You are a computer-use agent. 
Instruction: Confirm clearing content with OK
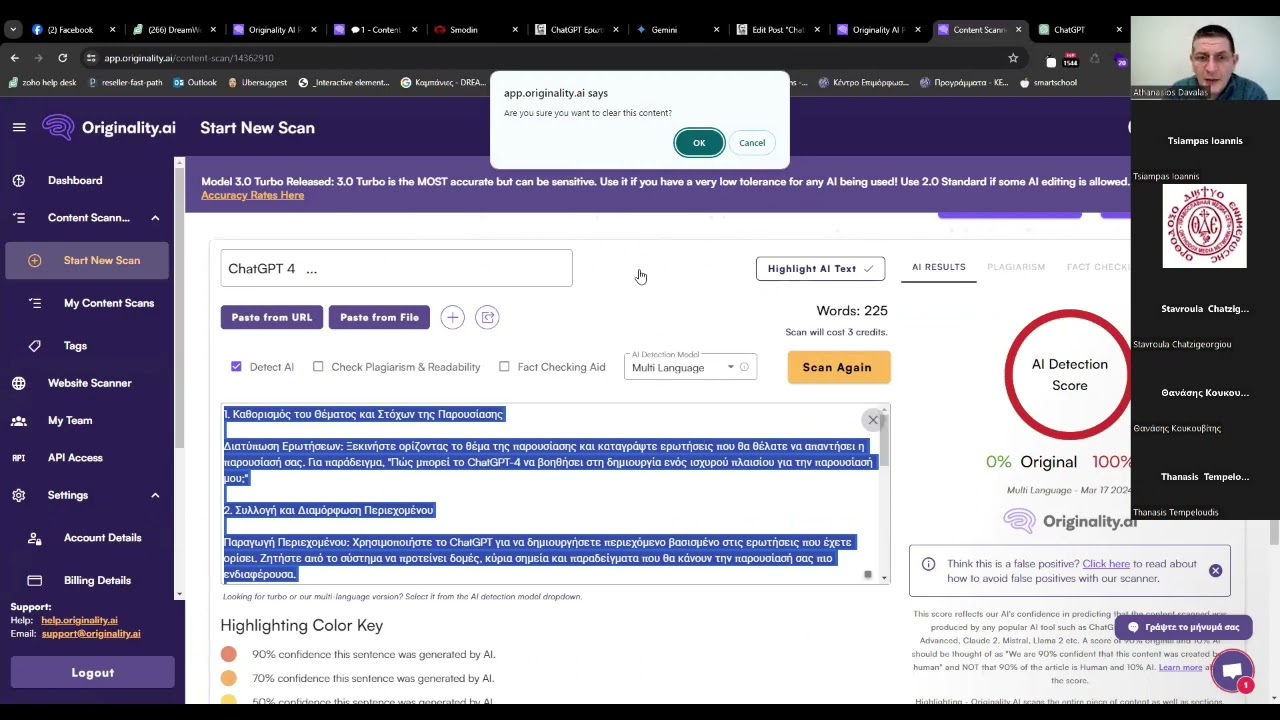point(699,143)
